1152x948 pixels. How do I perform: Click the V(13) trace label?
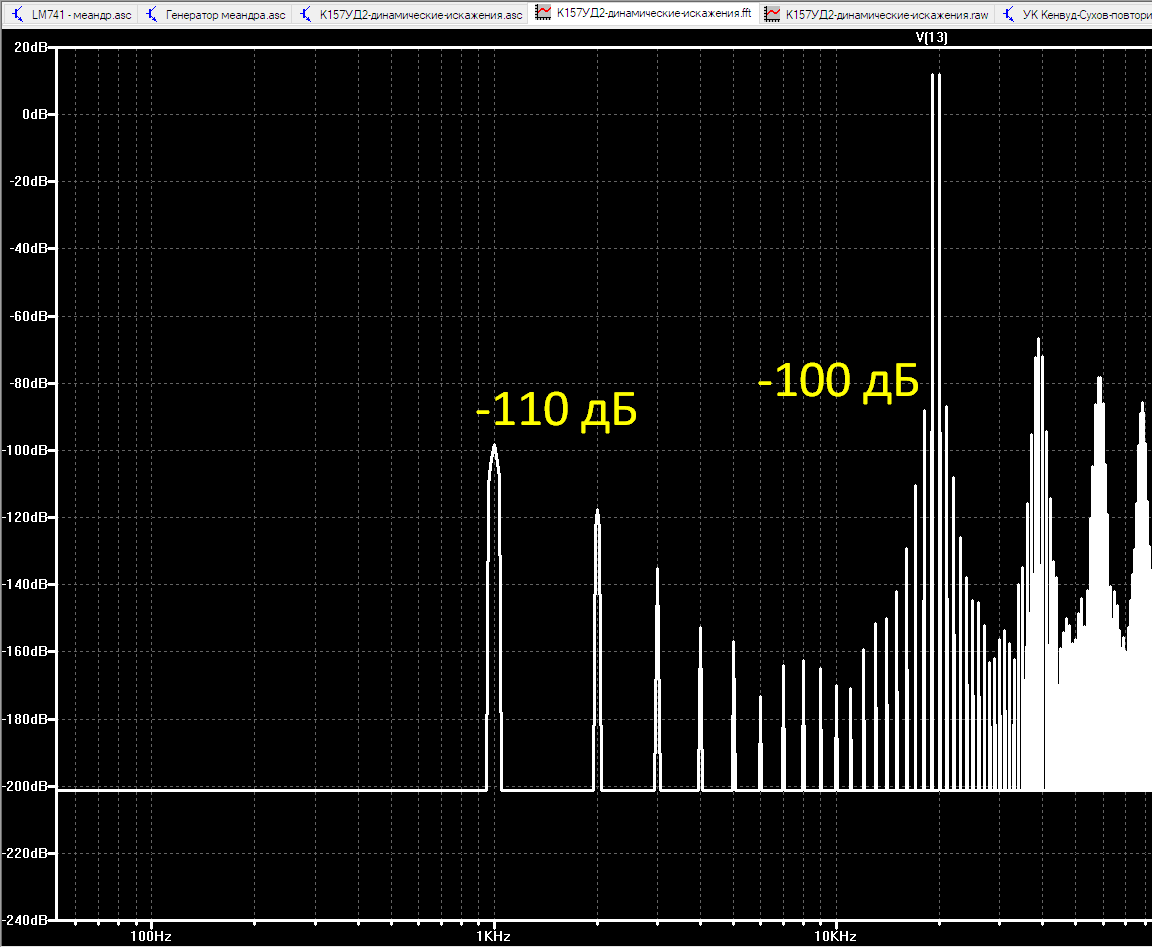(x=932, y=37)
